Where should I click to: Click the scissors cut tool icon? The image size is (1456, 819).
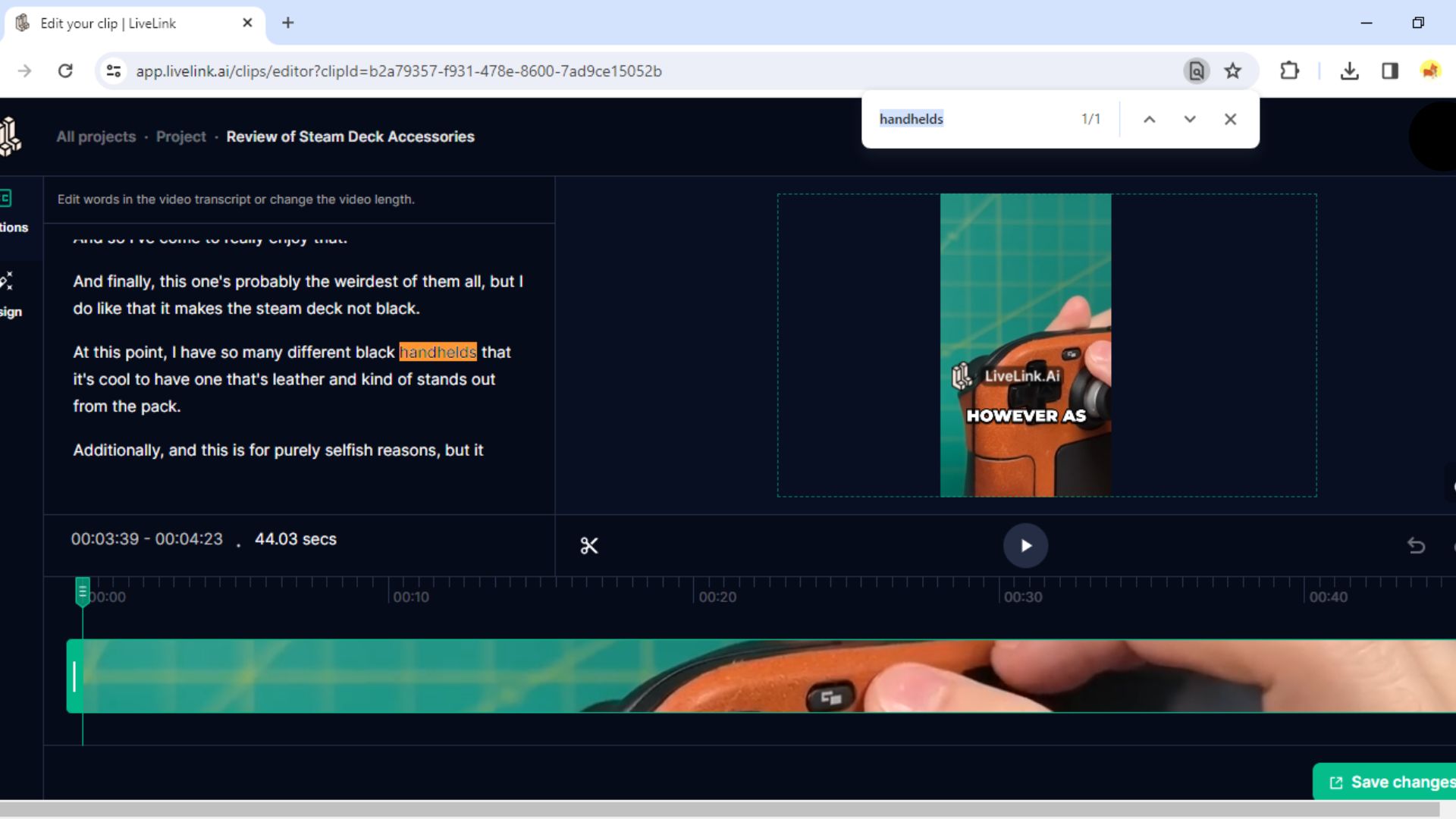point(589,546)
